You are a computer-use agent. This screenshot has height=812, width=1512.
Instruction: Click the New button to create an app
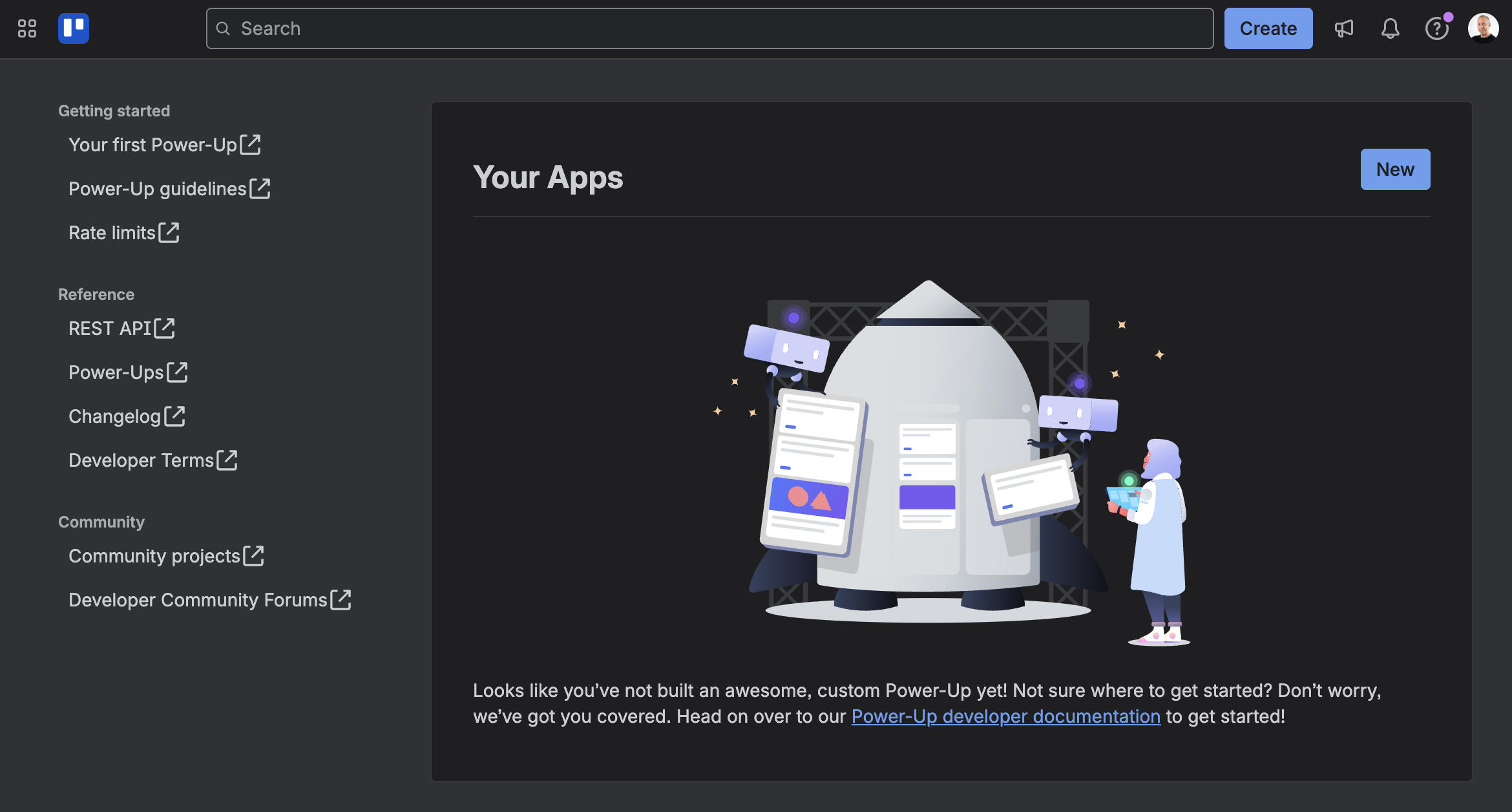[1395, 169]
